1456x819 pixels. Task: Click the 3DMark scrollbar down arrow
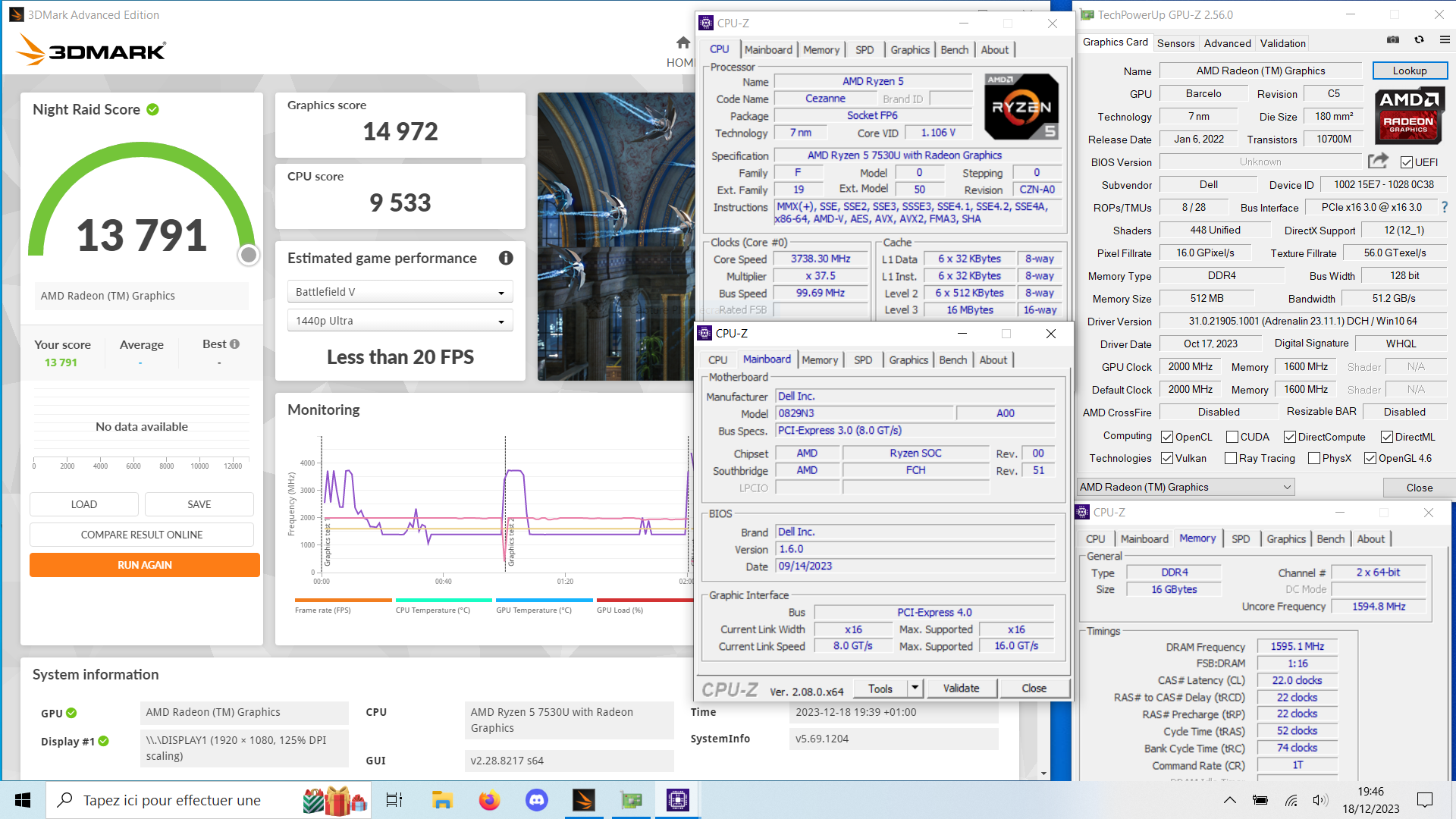point(1044,773)
